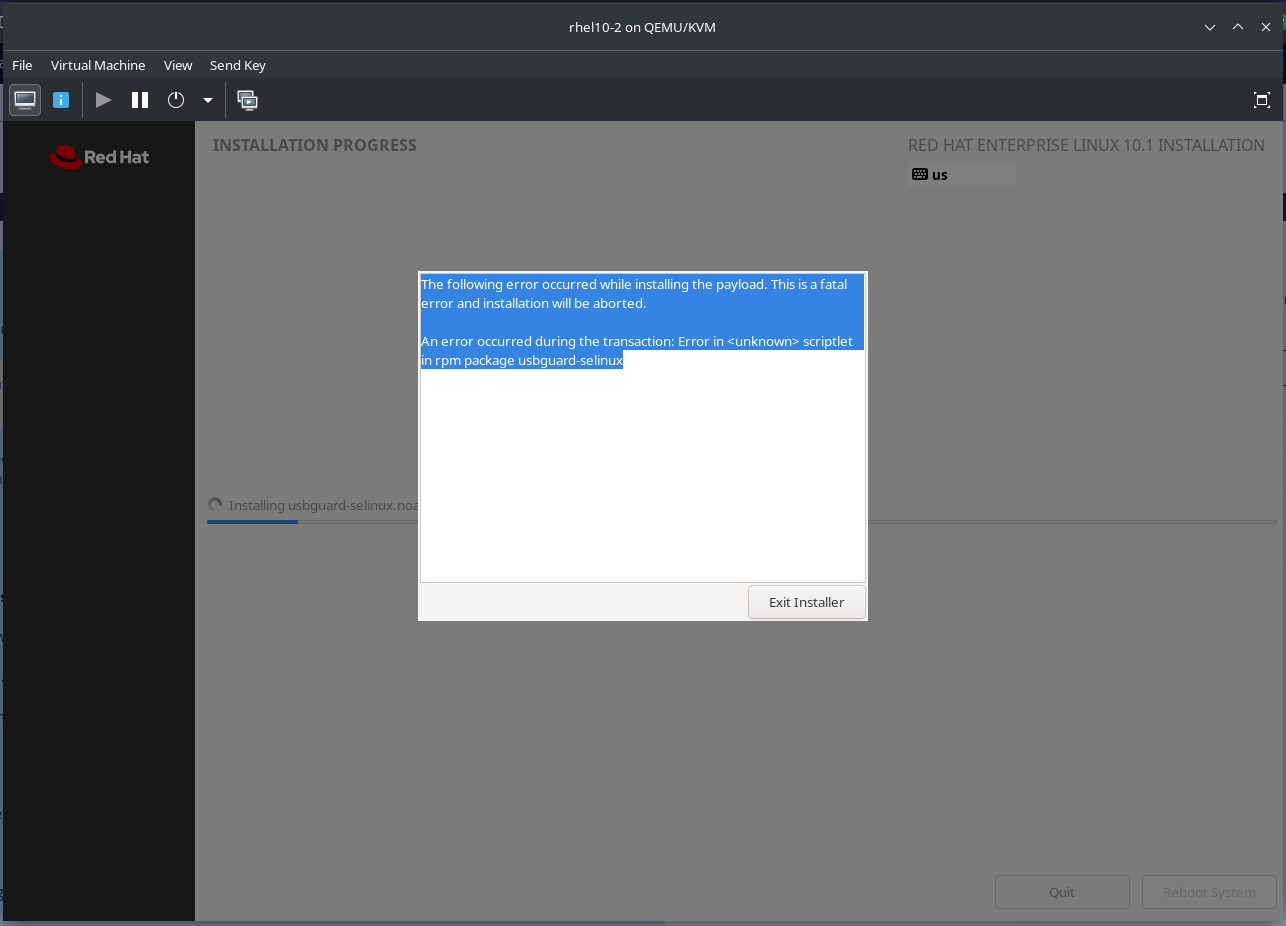Power on the virtual machine
The height and width of the screenshot is (926, 1286).
pos(103,100)
